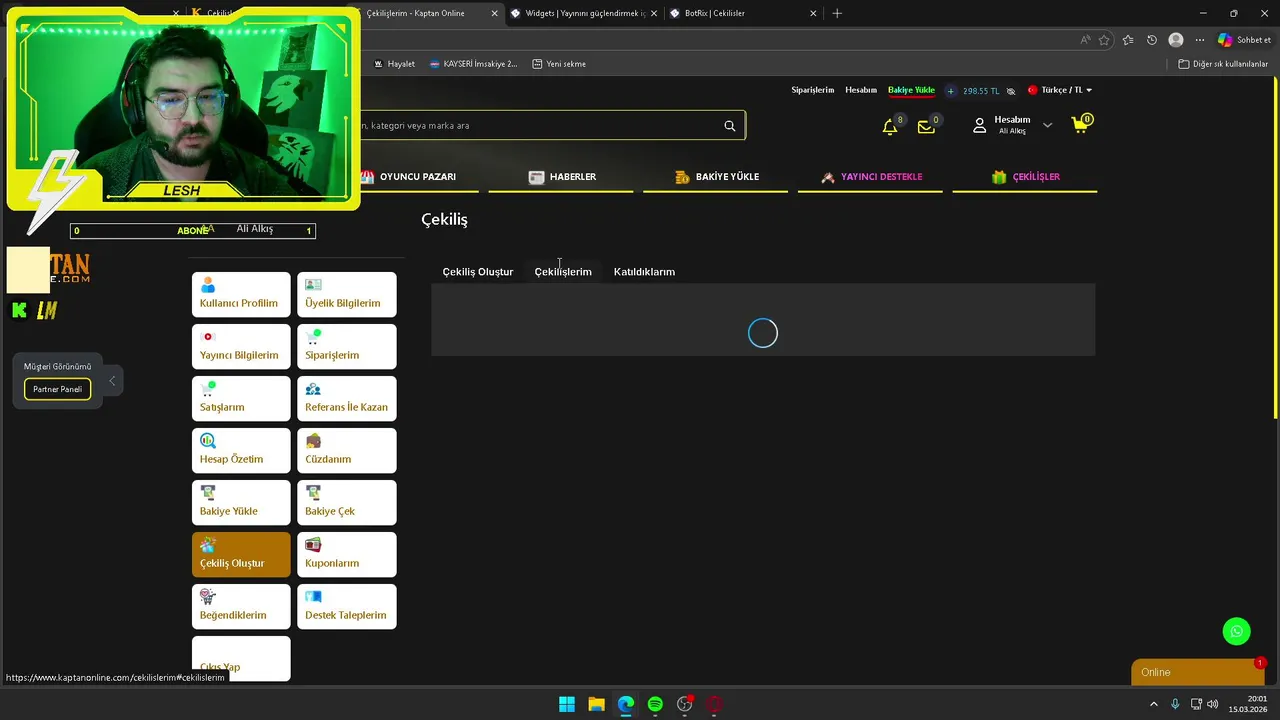Select highlighted Çekiliş Oluştur tile
The width and height of the screenshot is (1280, 720).
[241, 555]
